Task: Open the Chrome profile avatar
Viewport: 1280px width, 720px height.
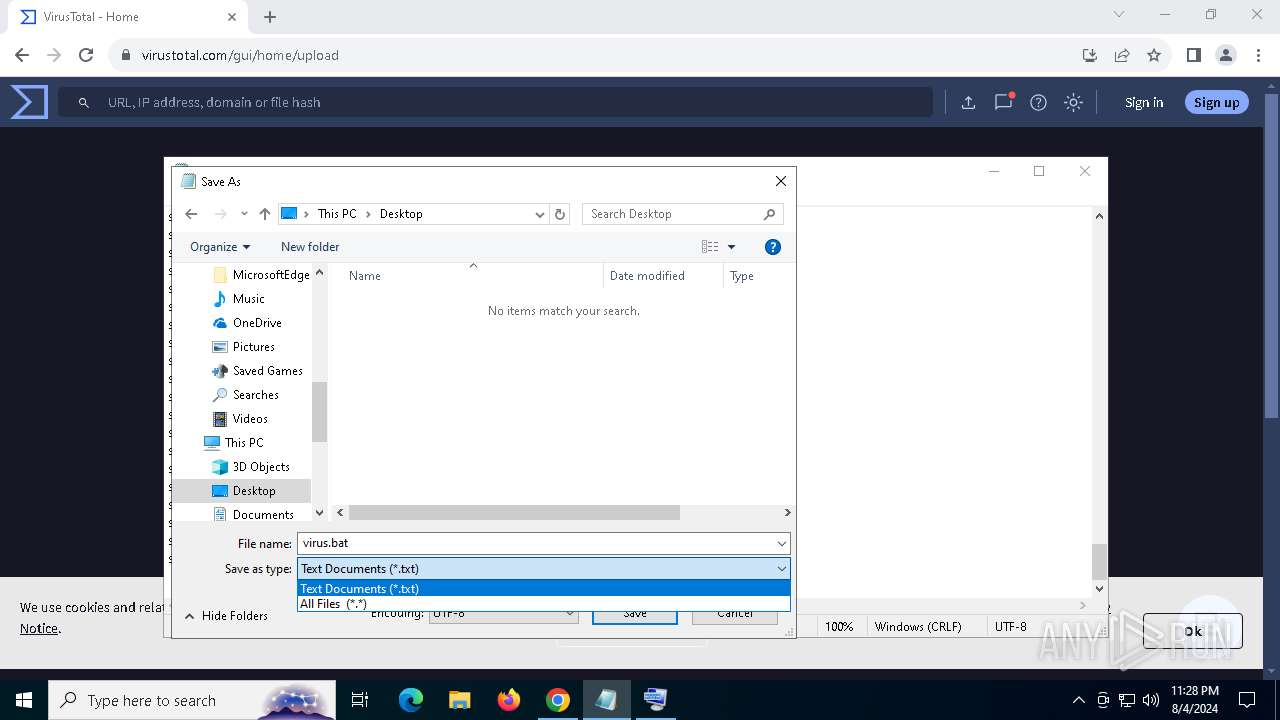Action: click(x=1226, y=55)
